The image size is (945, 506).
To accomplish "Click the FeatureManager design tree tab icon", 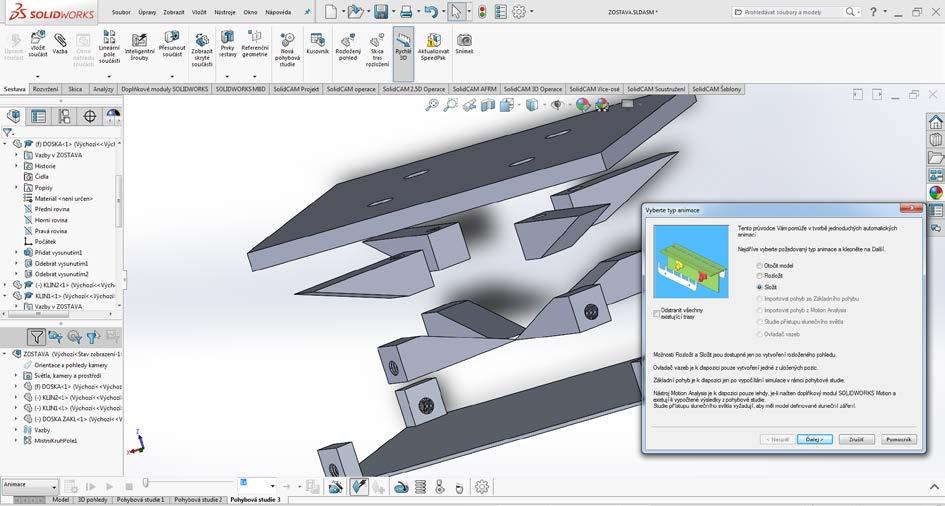I will [x=13, y=116].
